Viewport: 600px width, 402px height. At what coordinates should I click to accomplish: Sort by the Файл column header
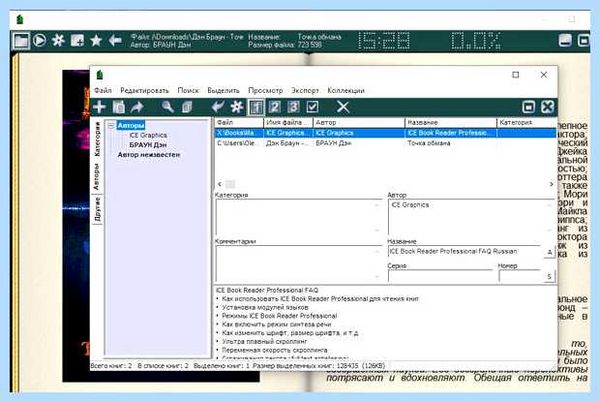point(238,122)
